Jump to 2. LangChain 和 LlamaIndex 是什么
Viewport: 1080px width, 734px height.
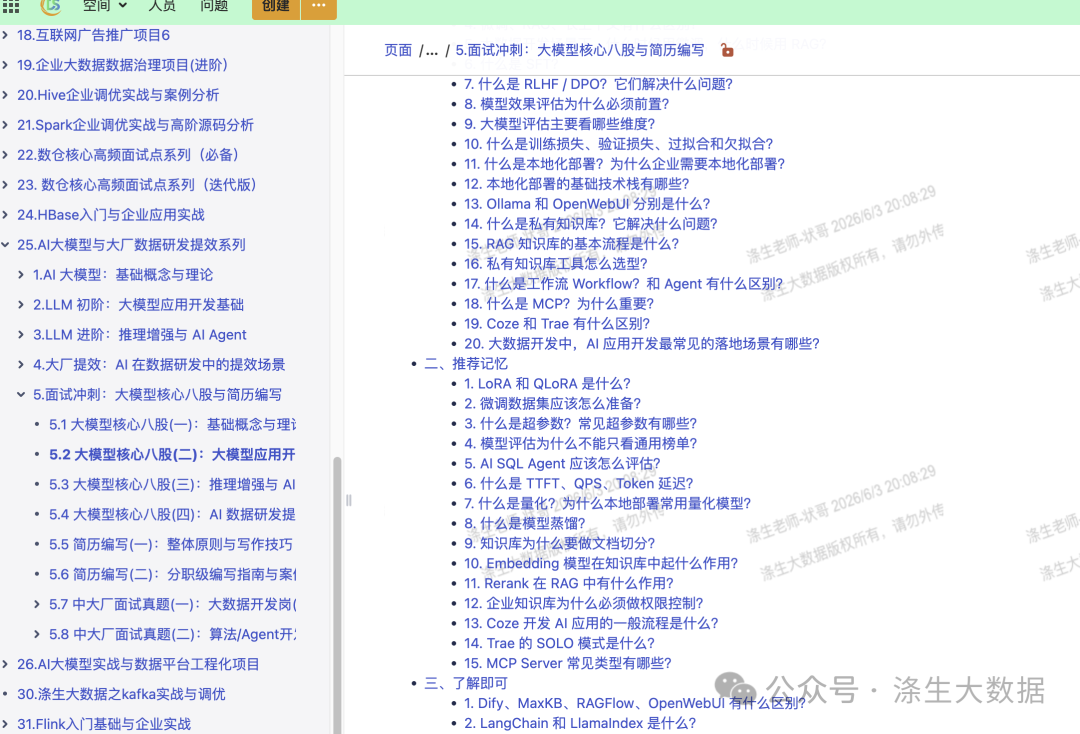tap(580, 723)
